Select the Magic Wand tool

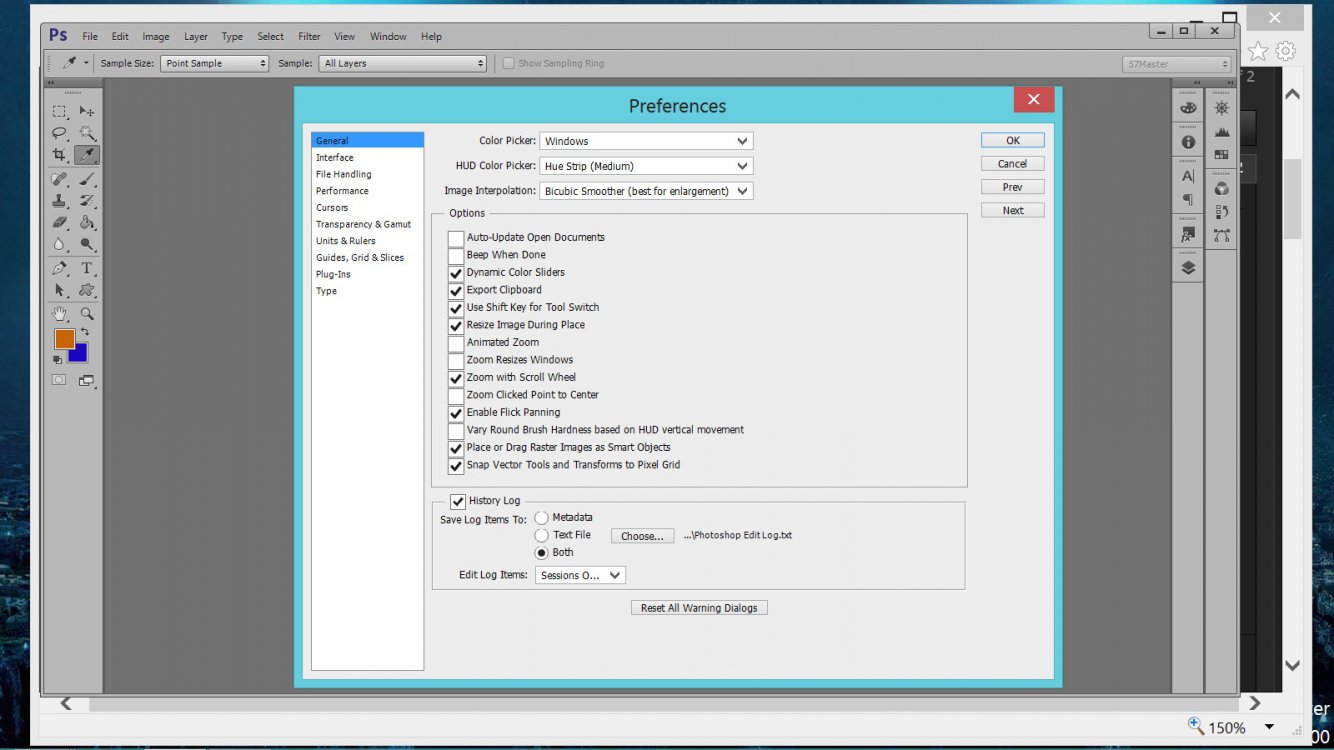[87, 134]
